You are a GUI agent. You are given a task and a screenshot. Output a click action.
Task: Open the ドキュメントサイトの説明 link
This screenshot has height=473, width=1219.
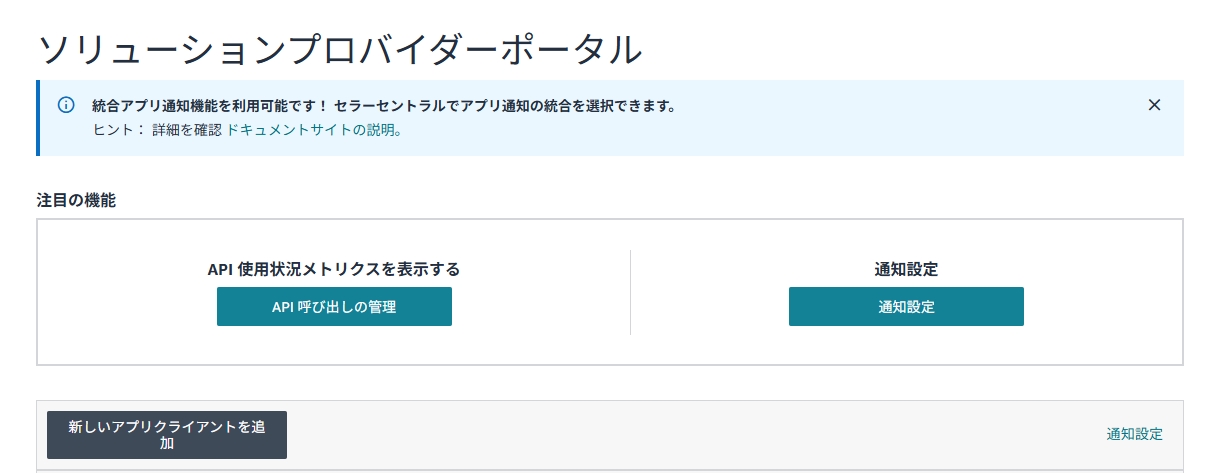click(x=314, y=130)
